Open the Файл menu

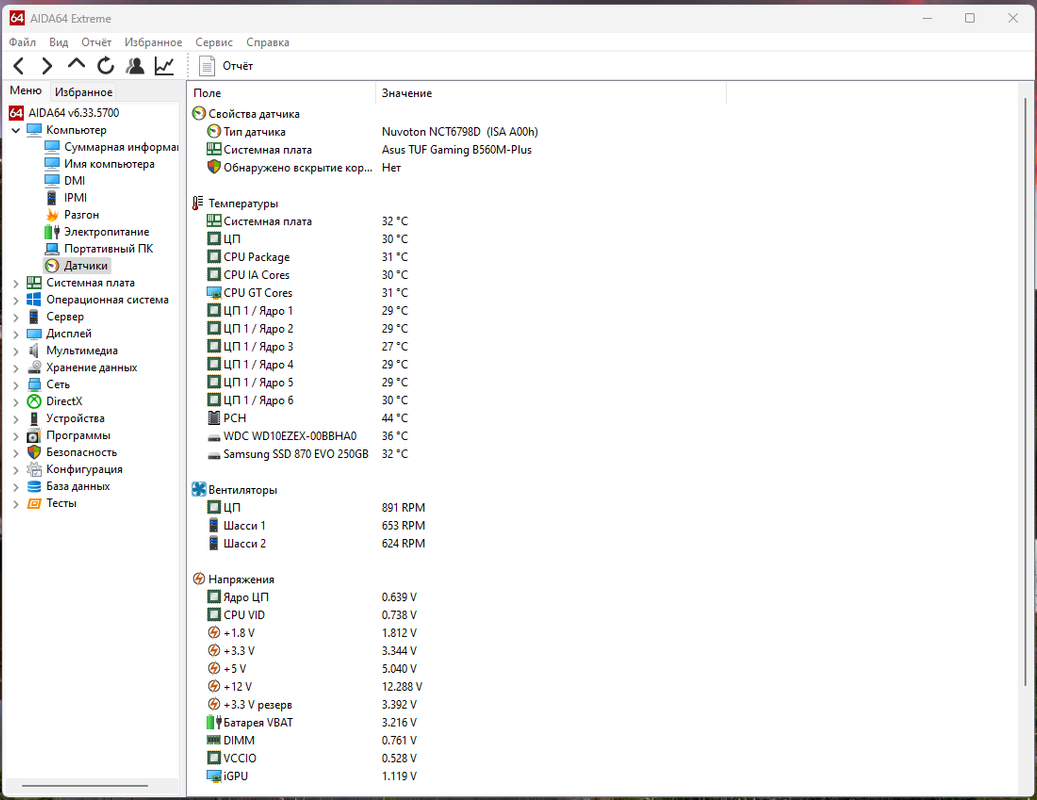22,42
